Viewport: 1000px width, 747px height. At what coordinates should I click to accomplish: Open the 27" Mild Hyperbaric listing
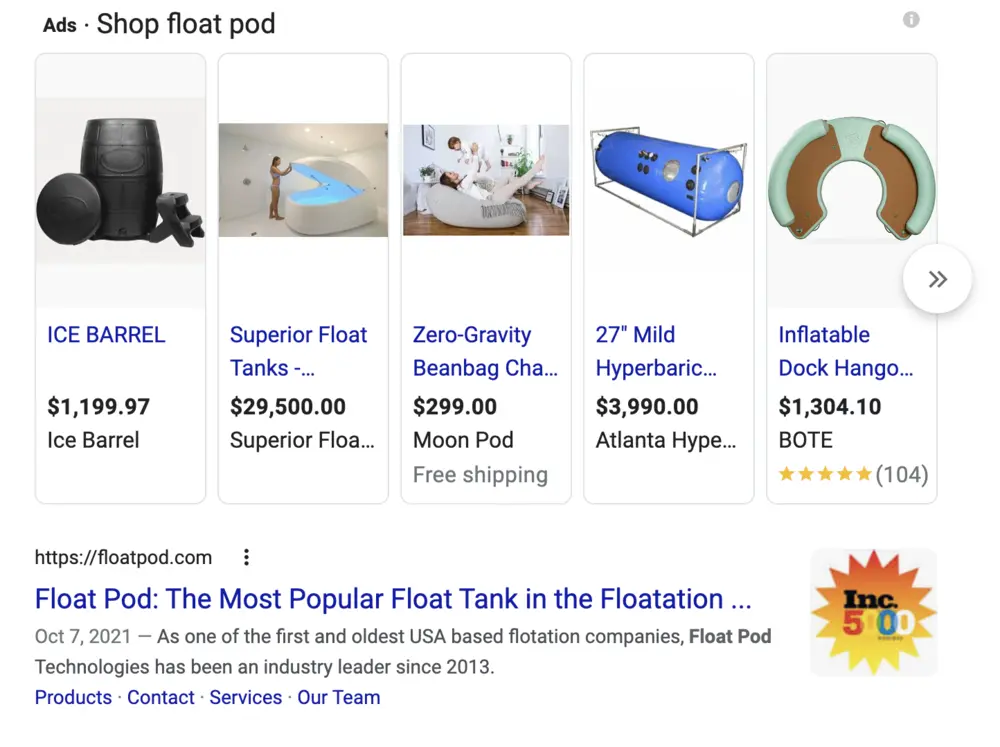656,351
